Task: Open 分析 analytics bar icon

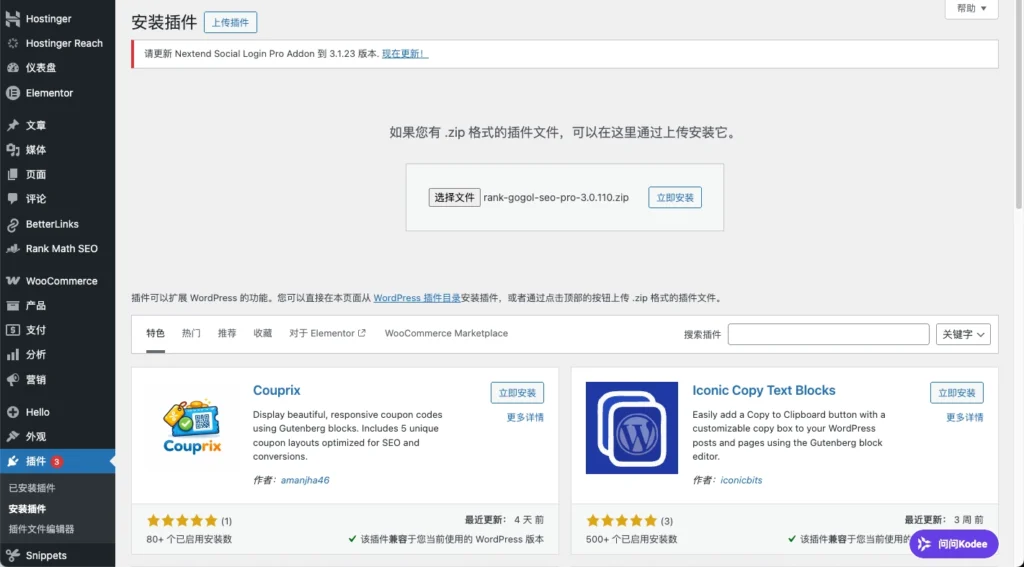Action: coord(12,355)
